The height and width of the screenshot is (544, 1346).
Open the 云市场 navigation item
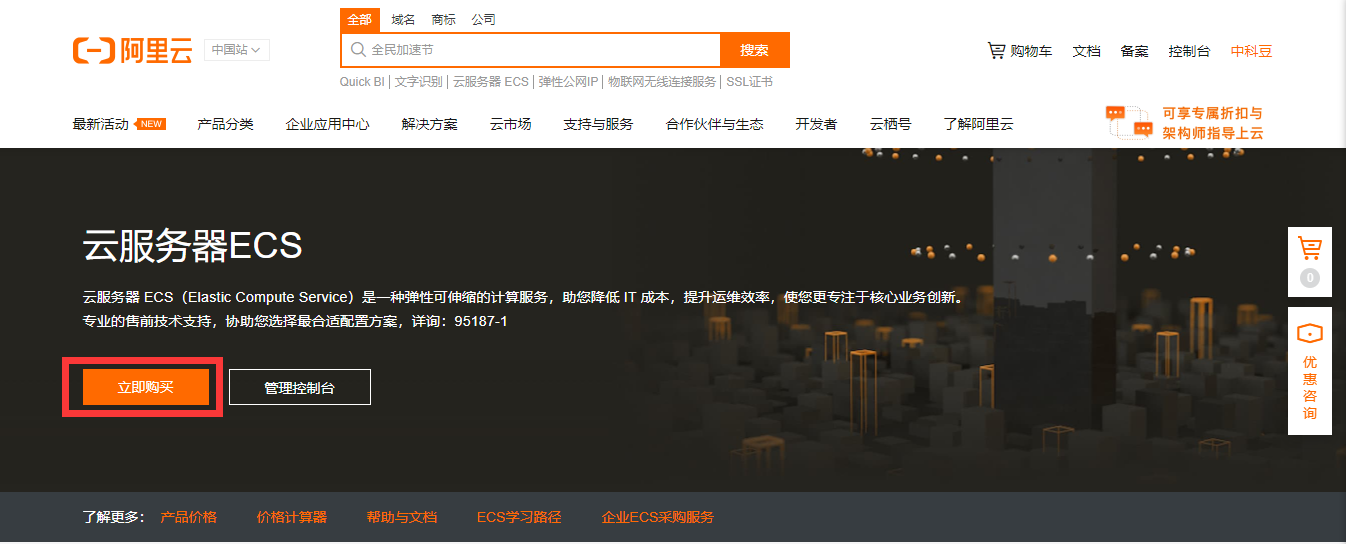[x=511, y=124]
